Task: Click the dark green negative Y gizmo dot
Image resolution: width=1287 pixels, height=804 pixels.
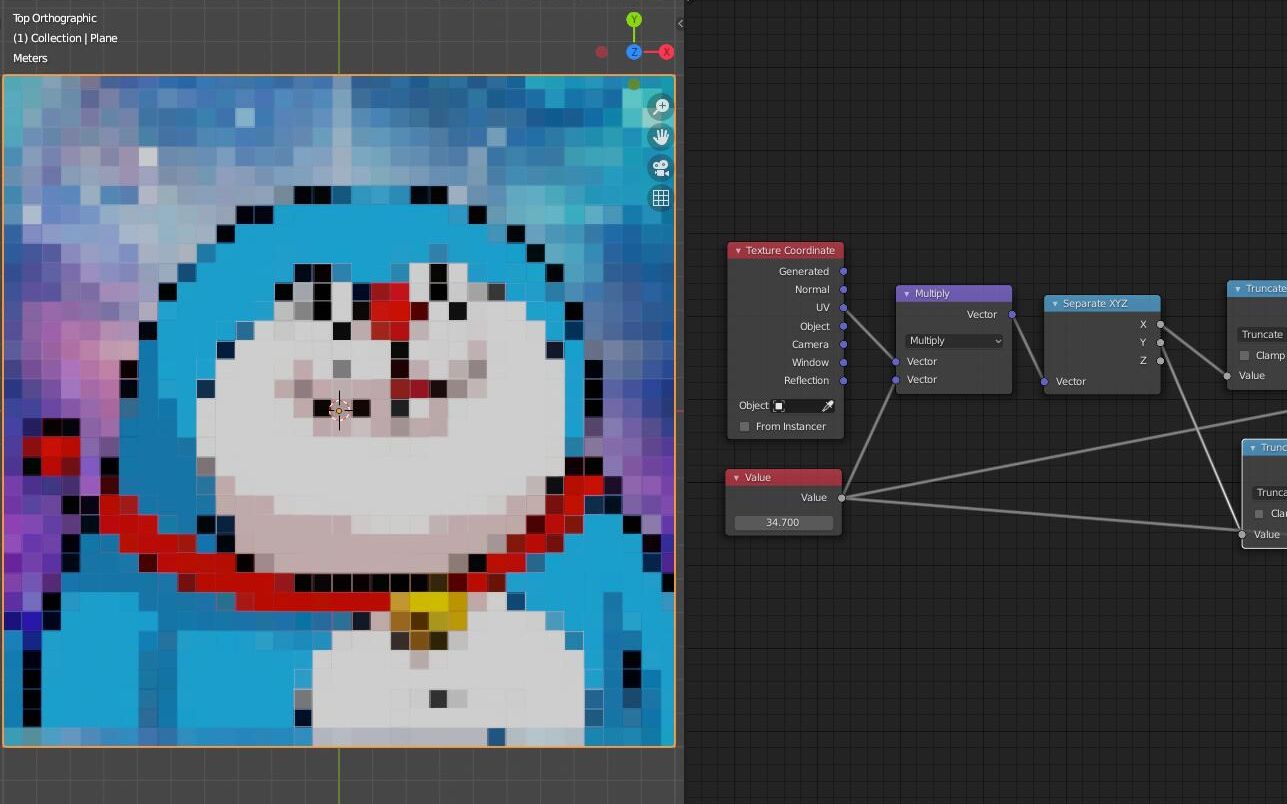Action: (x=634, y=84)
